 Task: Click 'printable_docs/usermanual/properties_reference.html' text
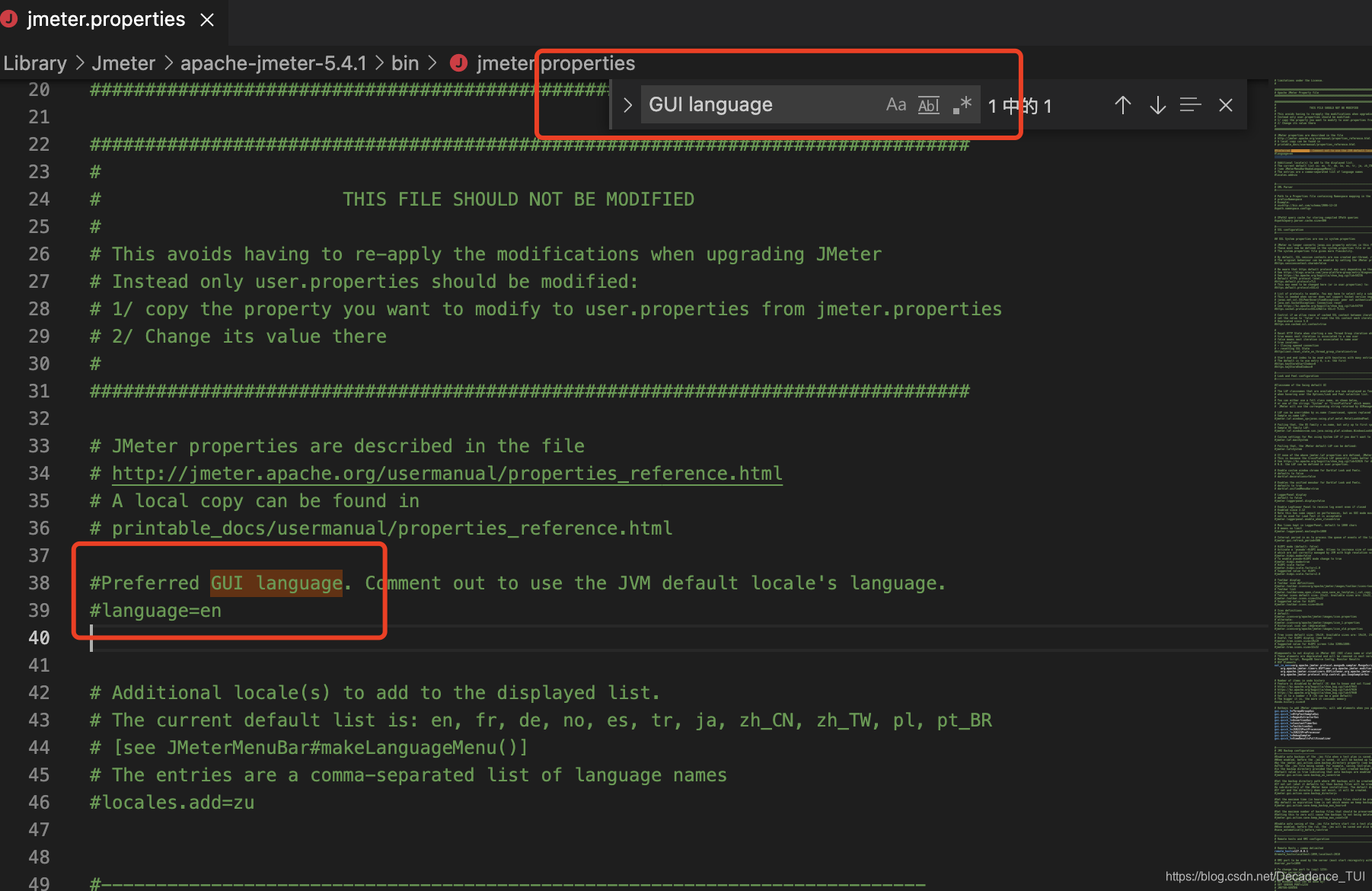point(392,529)
